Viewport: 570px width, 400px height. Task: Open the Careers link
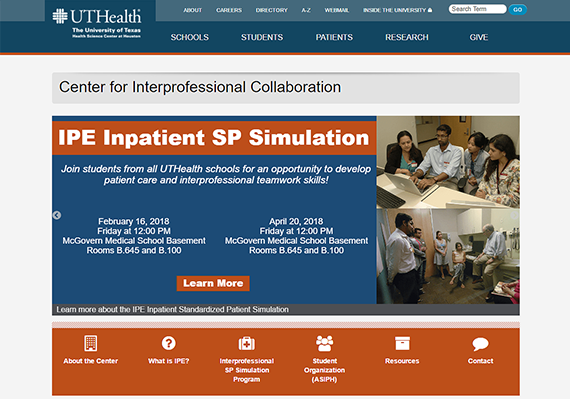coord(229,10)
